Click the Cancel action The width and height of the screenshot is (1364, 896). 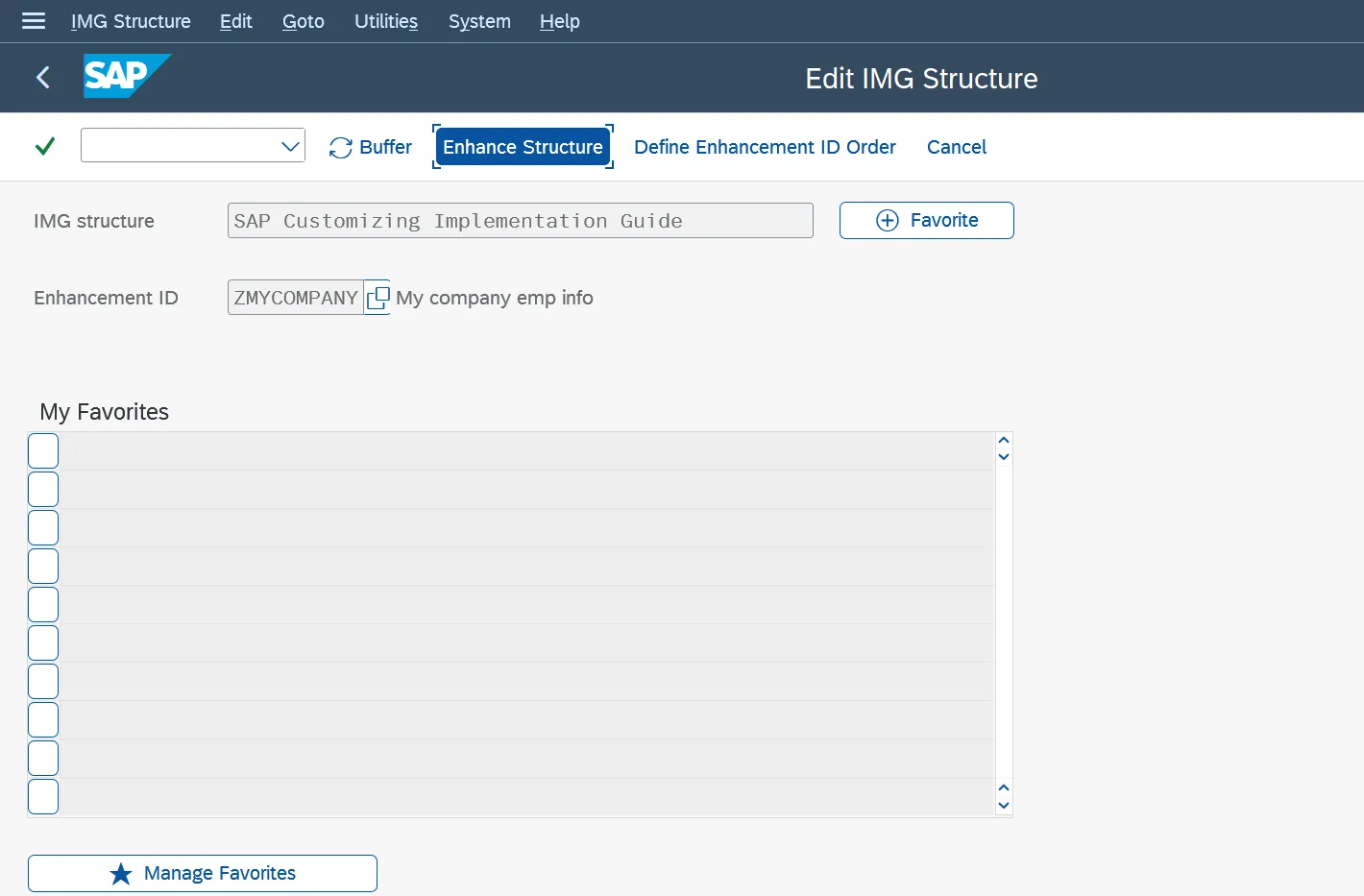tap(956, 146)
